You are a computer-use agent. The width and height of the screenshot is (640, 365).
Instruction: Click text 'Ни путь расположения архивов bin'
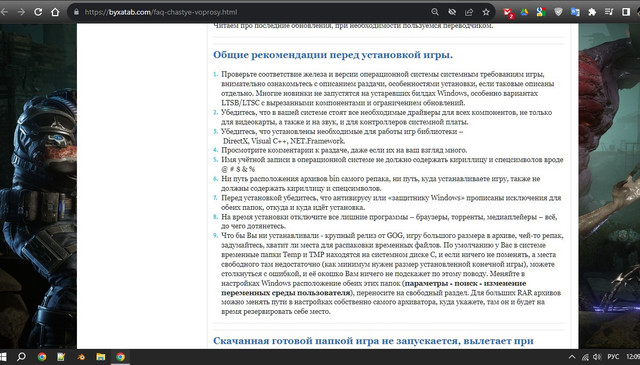pos(280,178)
